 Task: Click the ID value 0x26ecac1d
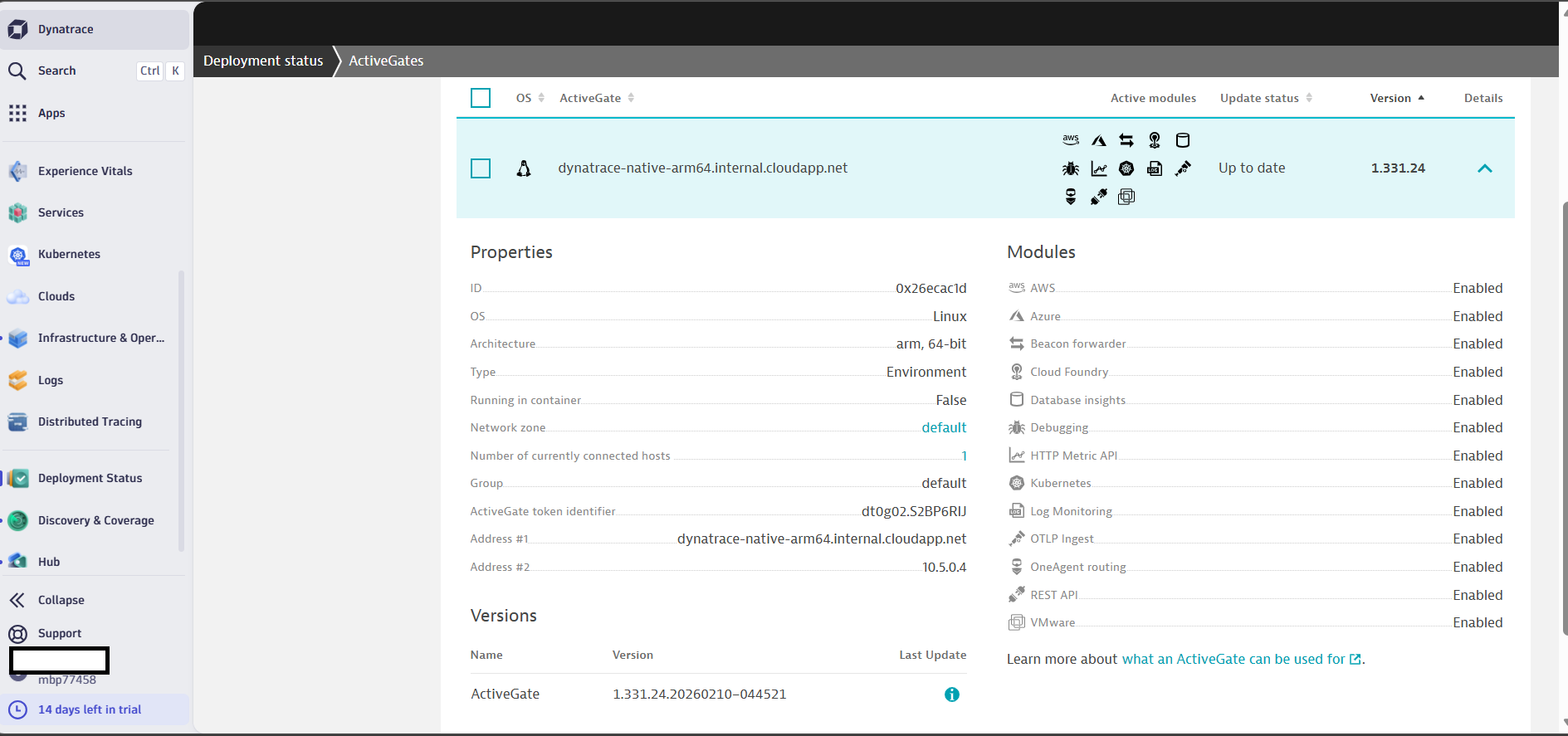tap(931, 288)
